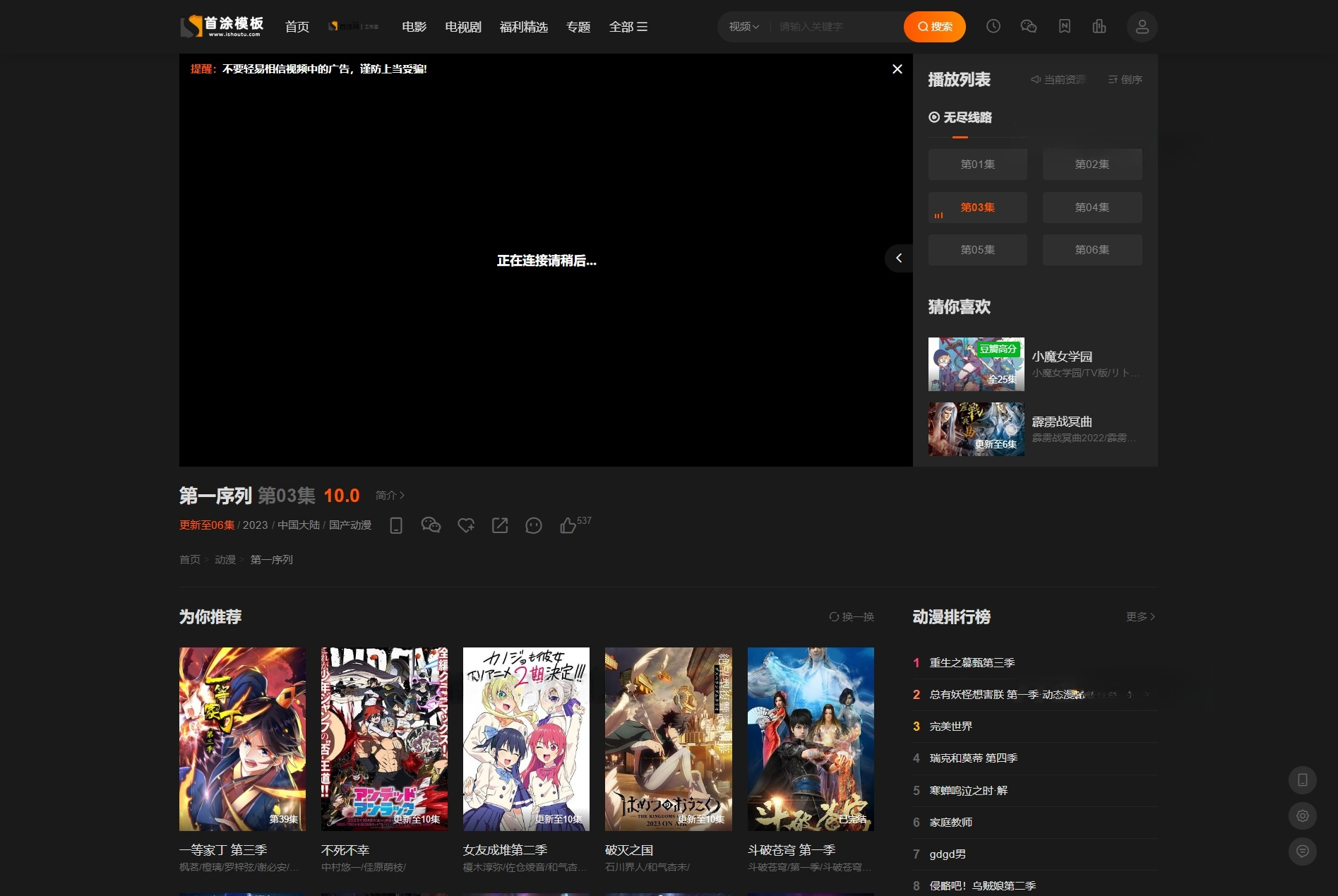The height and width of the screenshot is (896, 1338).
Task: Add 第一序列 to favorites heart icon
Action: pos(465,525)
